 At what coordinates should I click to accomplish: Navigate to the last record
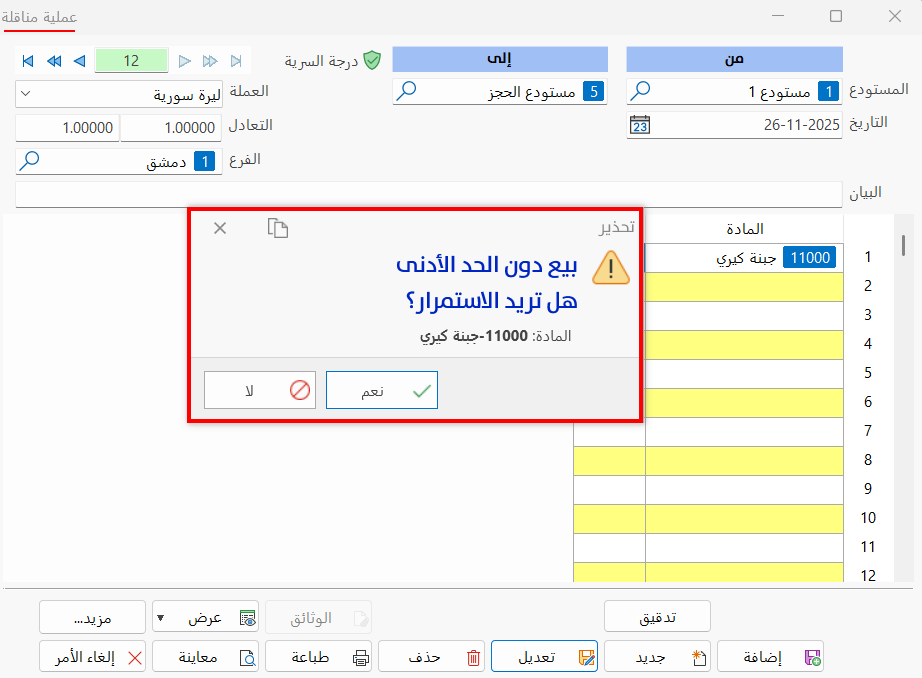(x=236, y=60)
